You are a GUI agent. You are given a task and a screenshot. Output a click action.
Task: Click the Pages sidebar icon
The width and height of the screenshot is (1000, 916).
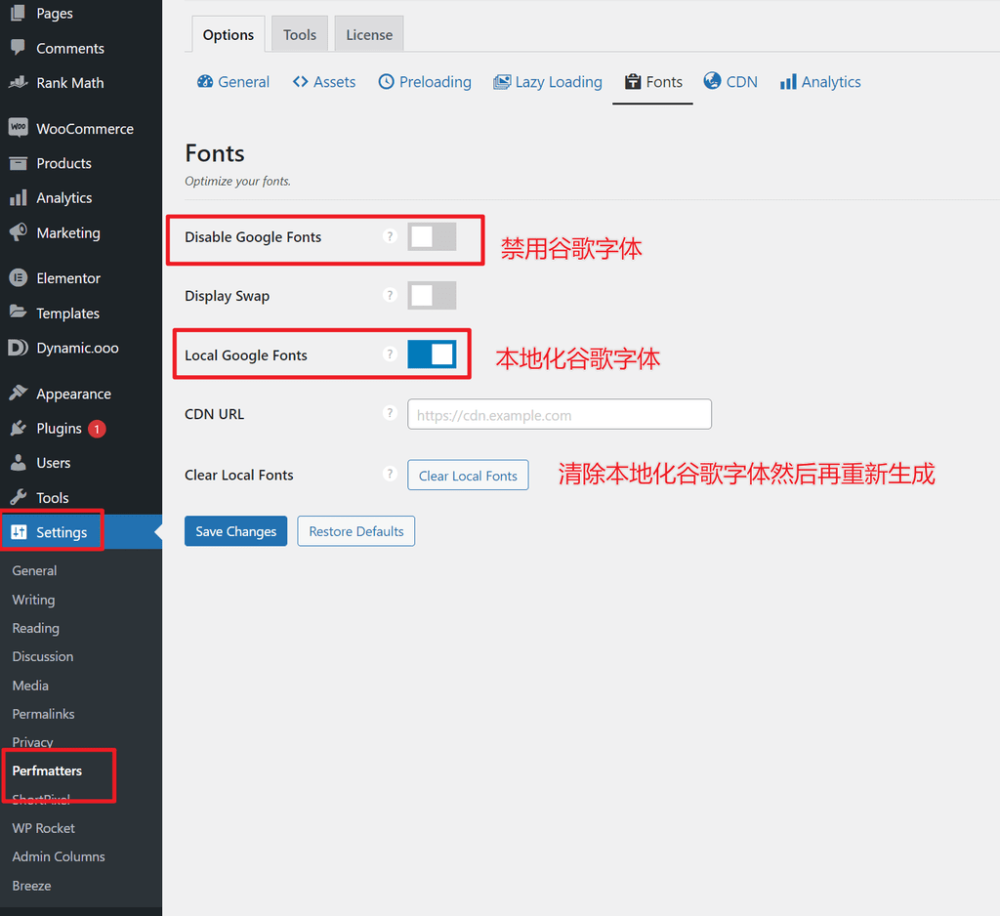click(18, 12)
